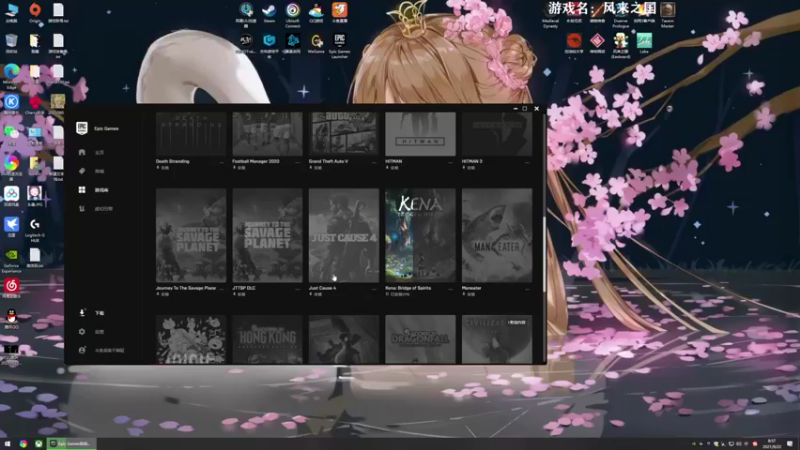800x450 pixels.
Task: Open the Xbox icon on the taskbar
Action: pyautogui.click(x=38, y=443)
